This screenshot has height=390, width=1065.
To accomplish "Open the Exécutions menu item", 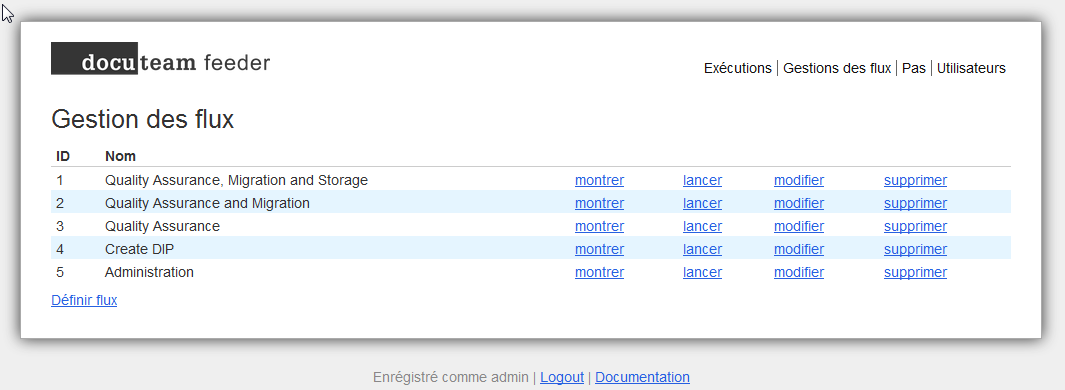I will point(738,68).
